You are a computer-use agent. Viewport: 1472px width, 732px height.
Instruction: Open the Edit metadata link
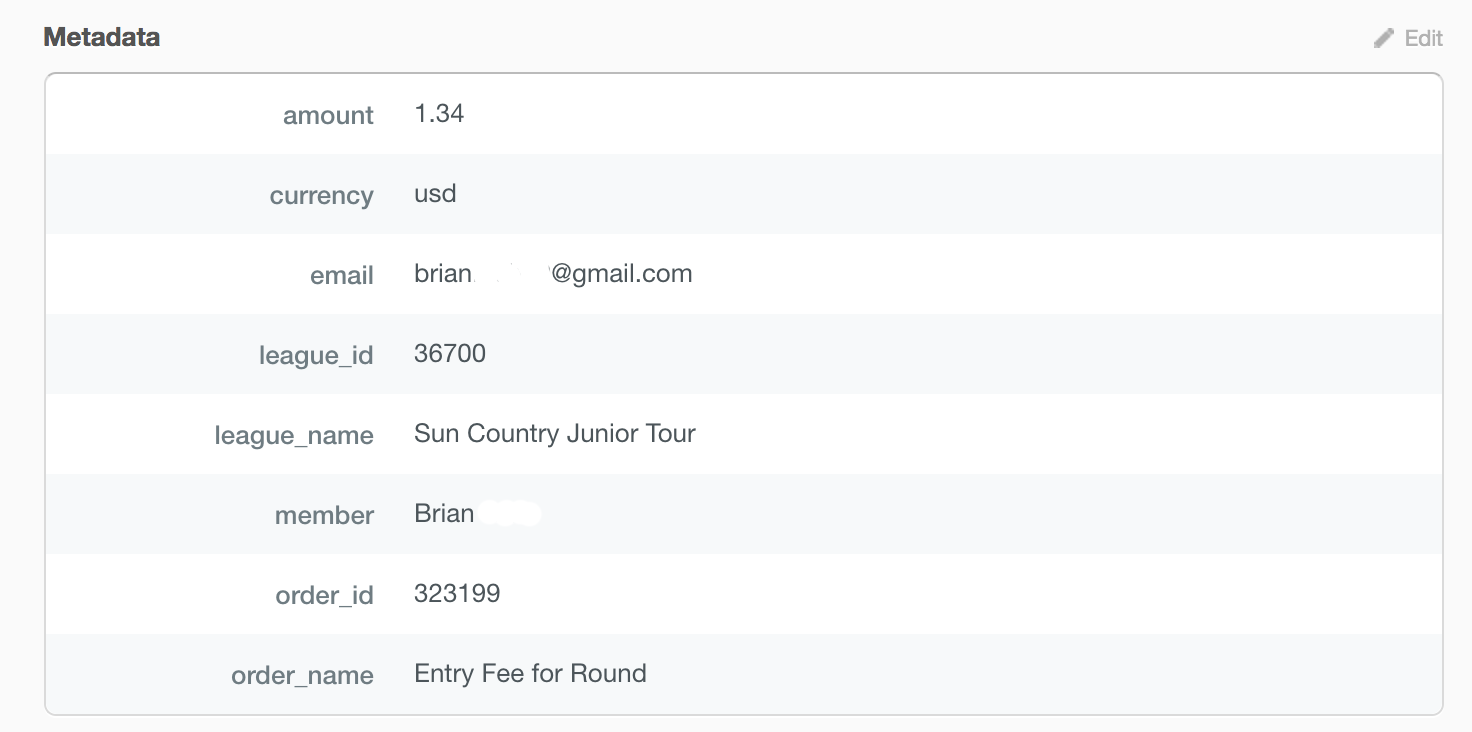pos(1409,38)
